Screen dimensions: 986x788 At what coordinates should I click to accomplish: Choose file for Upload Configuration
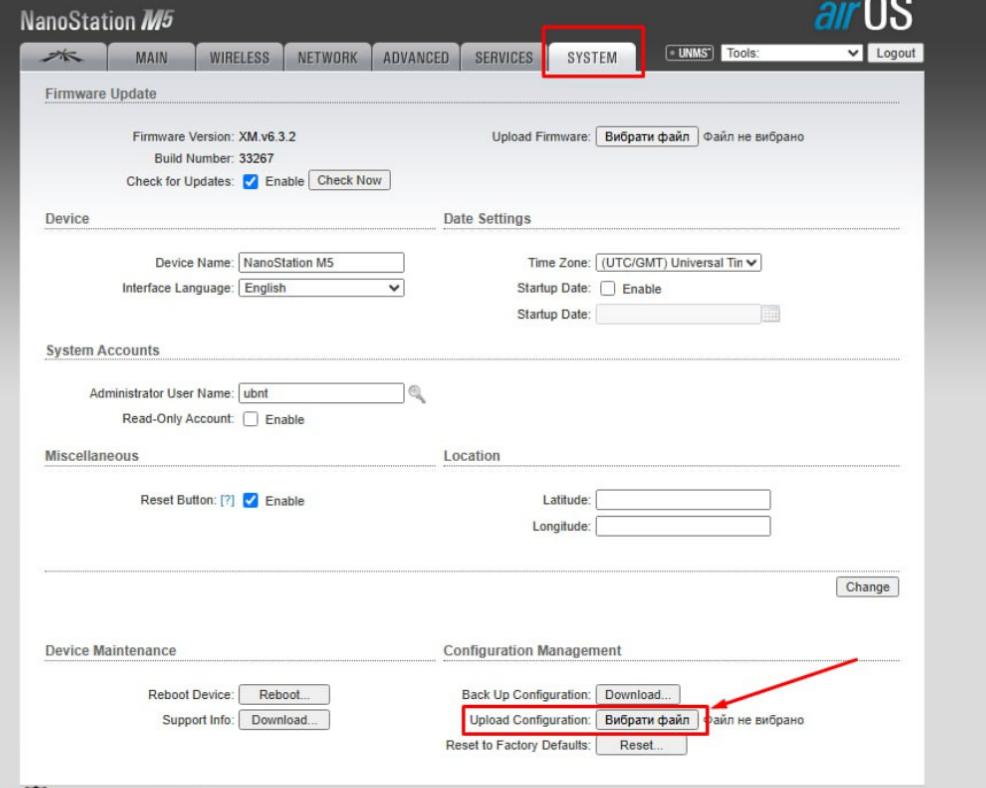click(x=647, y=719)
